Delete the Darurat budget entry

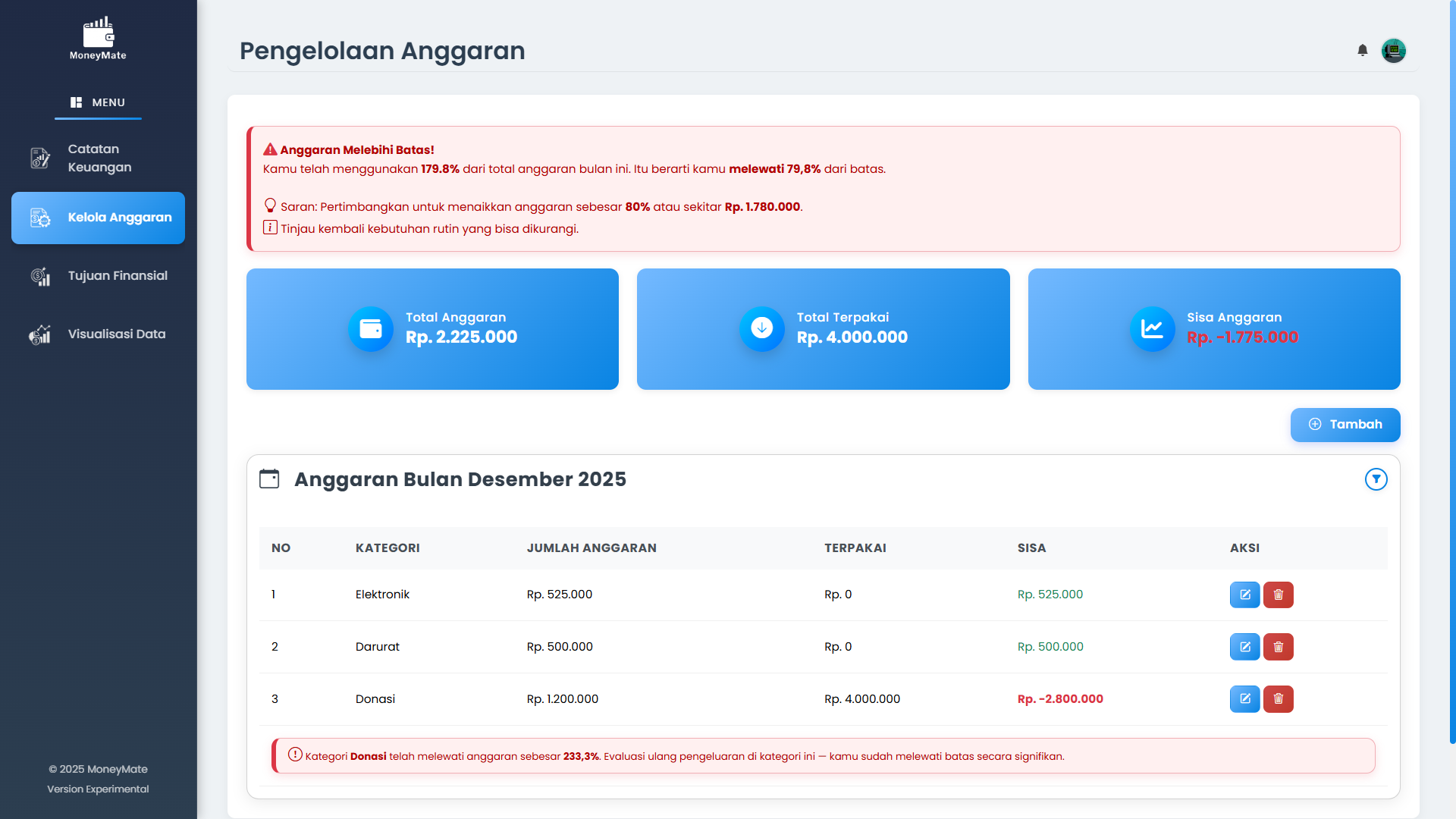tap(1278, 647)
